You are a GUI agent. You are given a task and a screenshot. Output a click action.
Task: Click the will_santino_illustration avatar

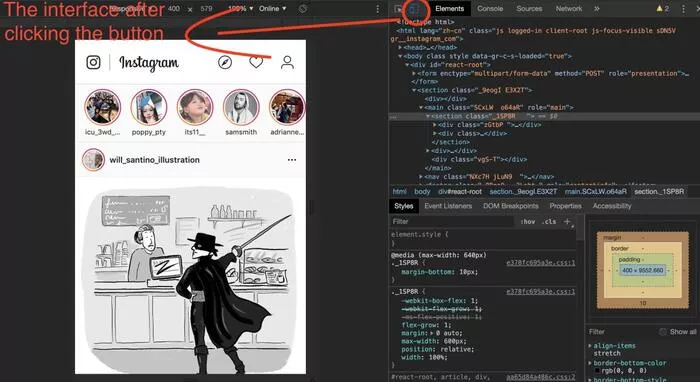(93, 160)
